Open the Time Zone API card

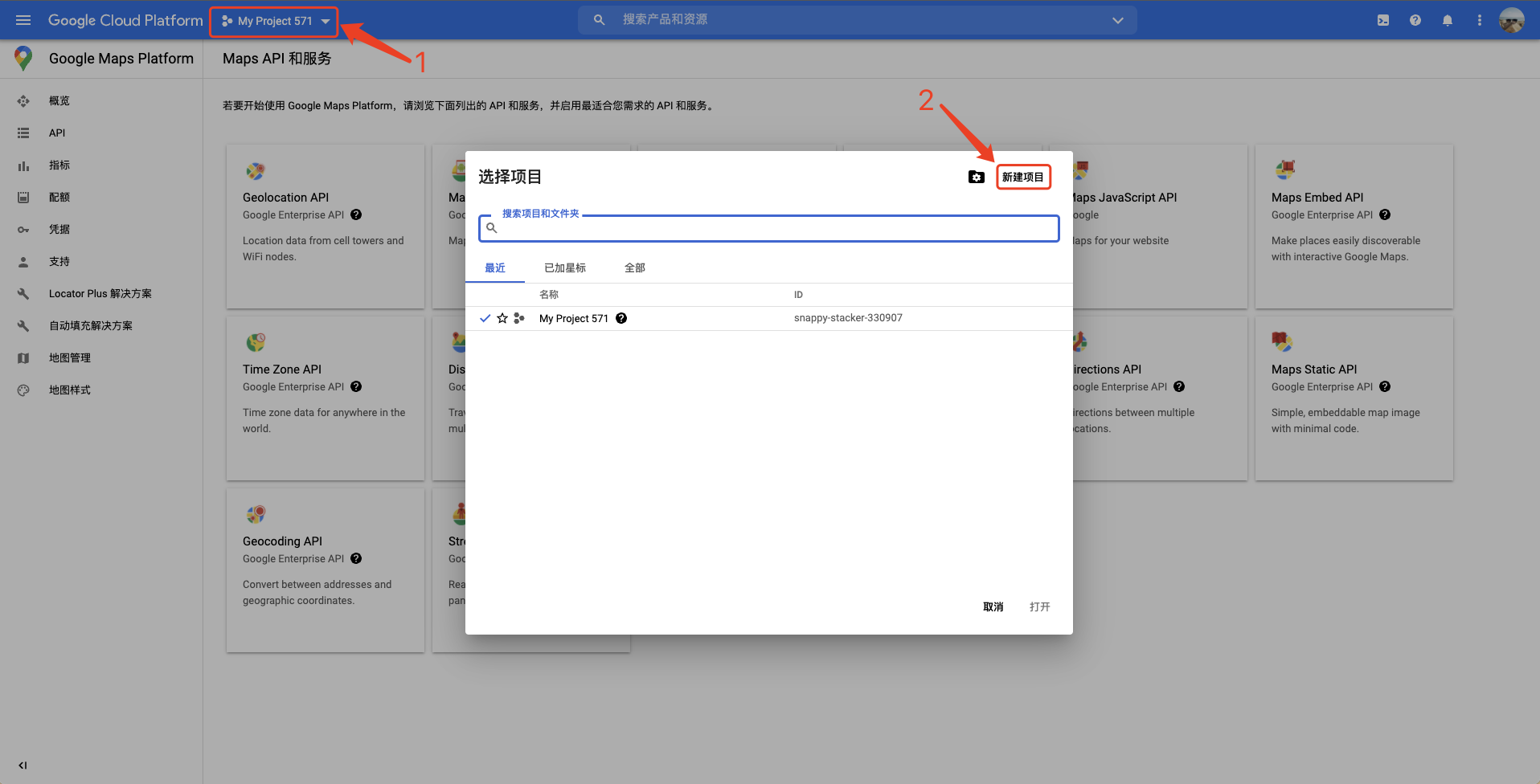pos(326,398)
